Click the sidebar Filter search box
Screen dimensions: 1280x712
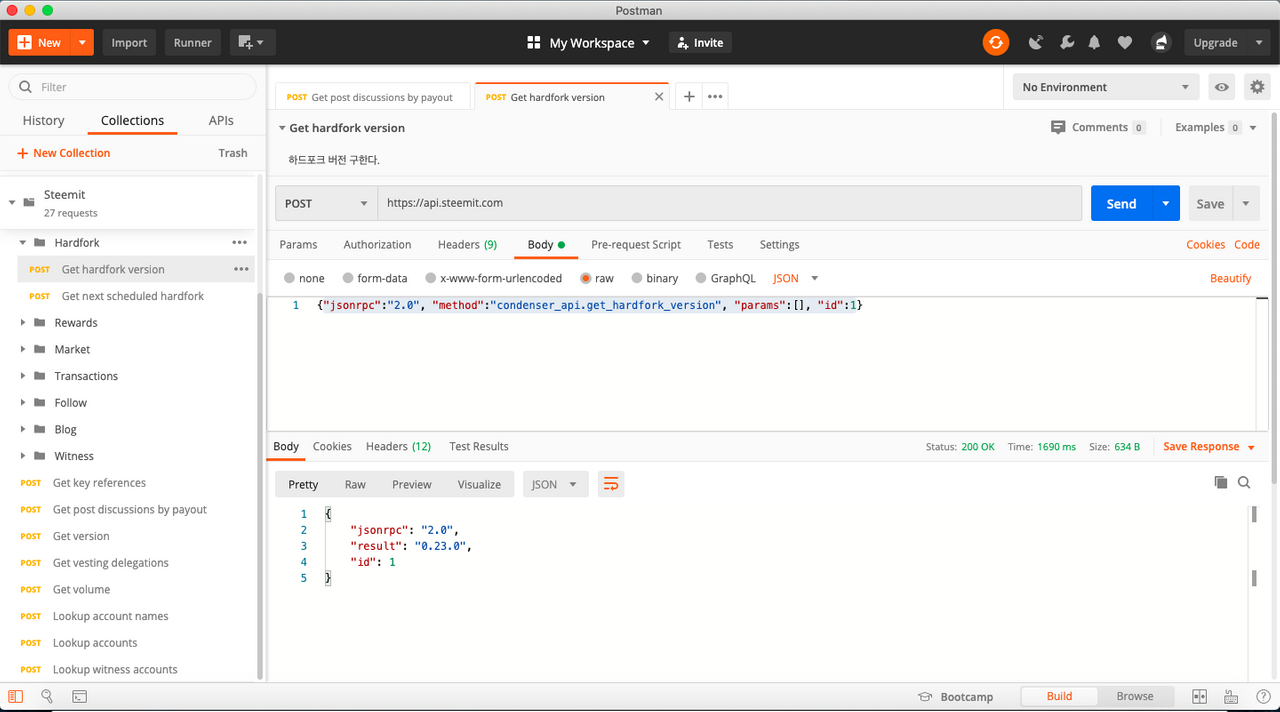pyautogui.click(x=132, y=87)
